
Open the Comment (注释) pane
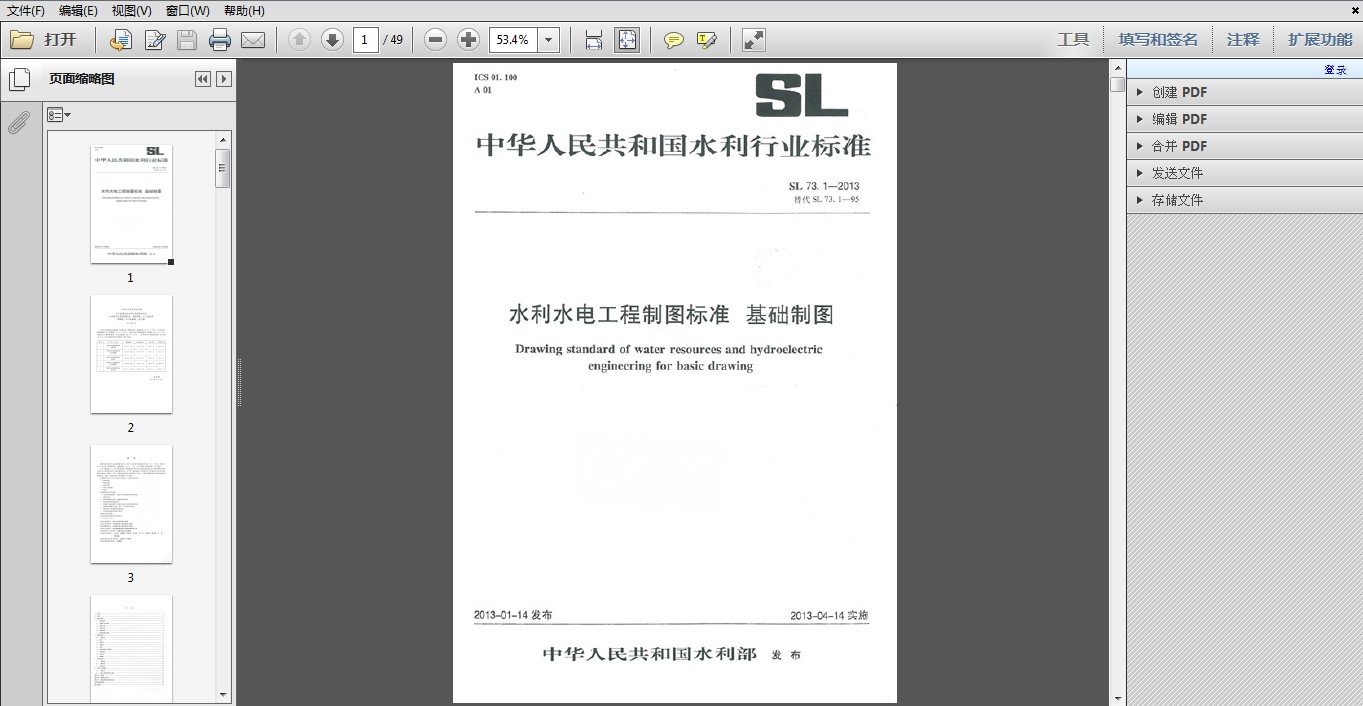[x=1243, y=40]
